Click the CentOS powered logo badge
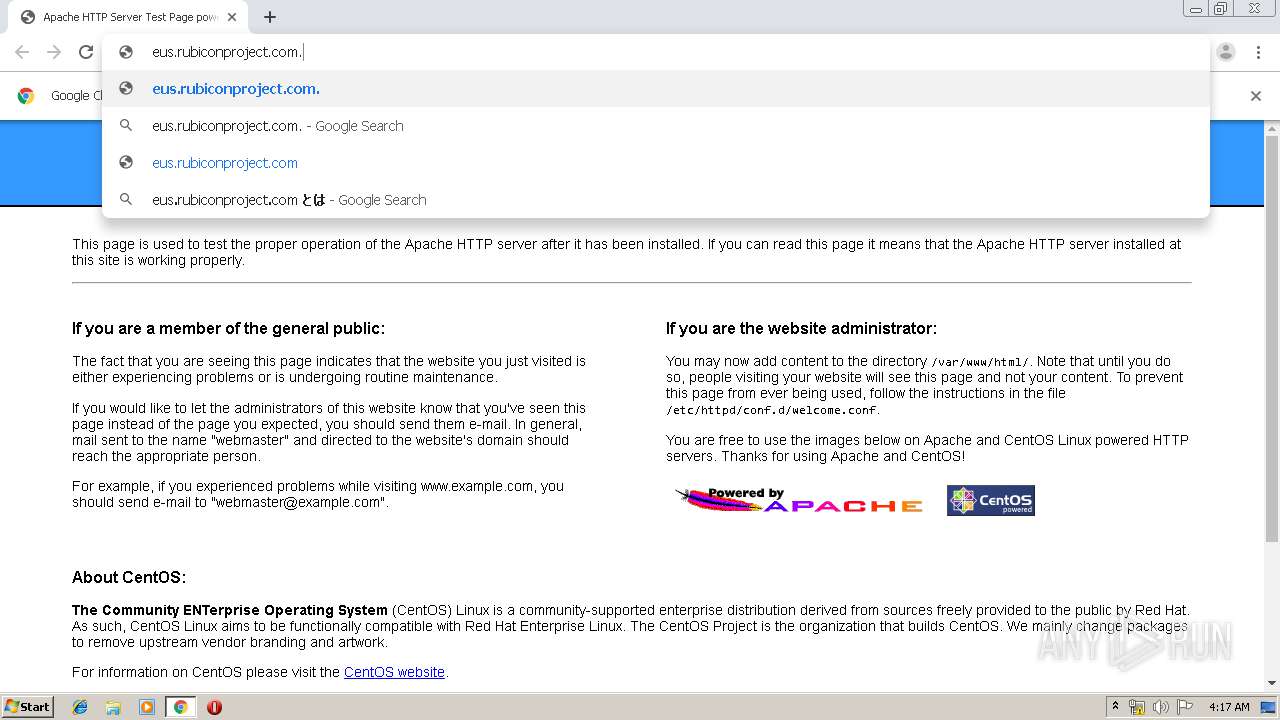 pos(991,500)
